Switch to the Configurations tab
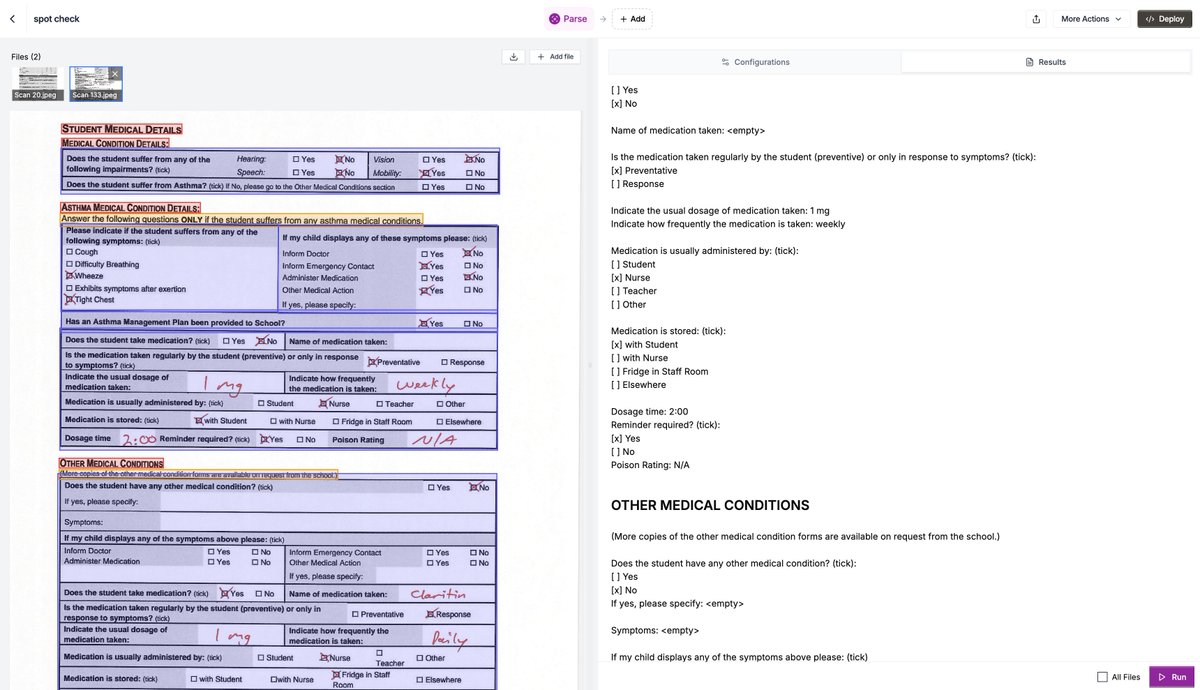 coord(755,60)
